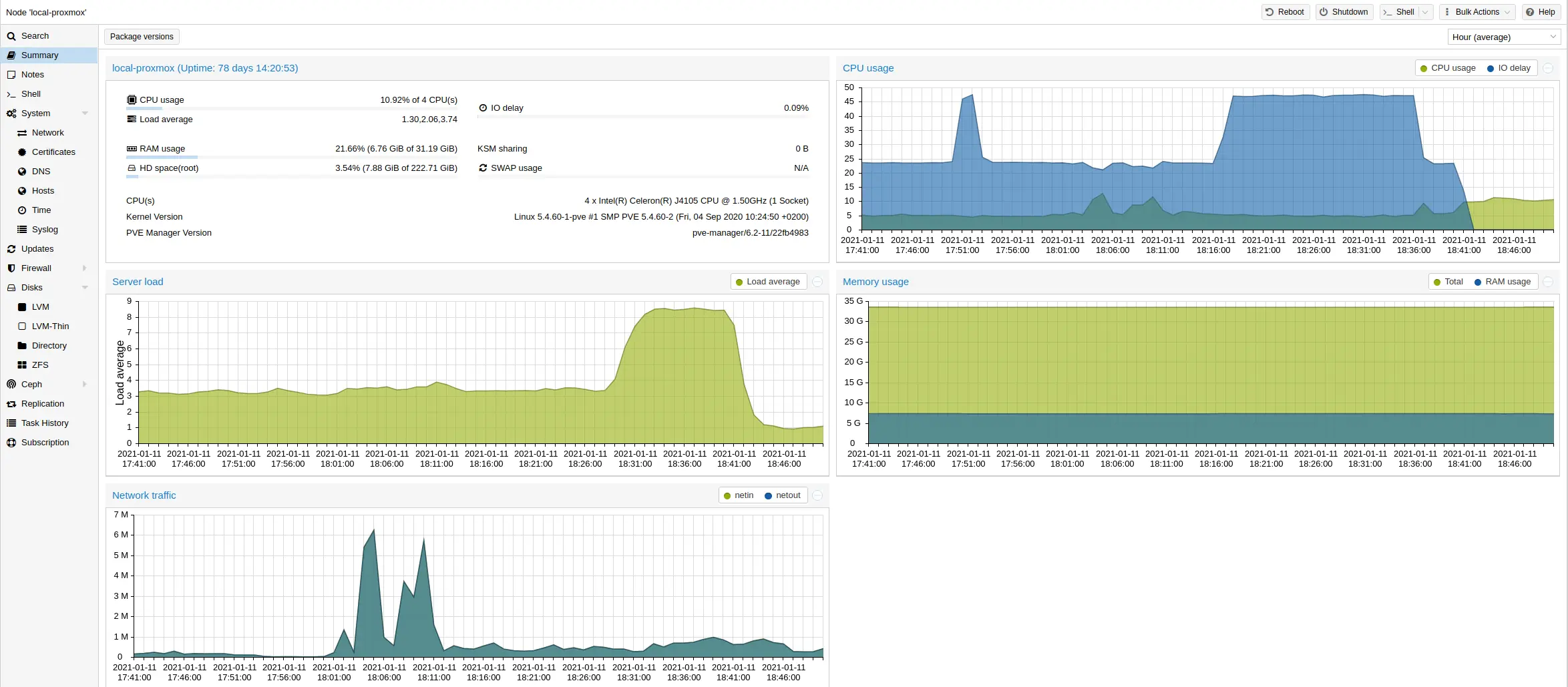The width and height of the screenshot is (1568, 687).
Task: Click the Server load chart undo-zoom button
Action: [817, 282]
